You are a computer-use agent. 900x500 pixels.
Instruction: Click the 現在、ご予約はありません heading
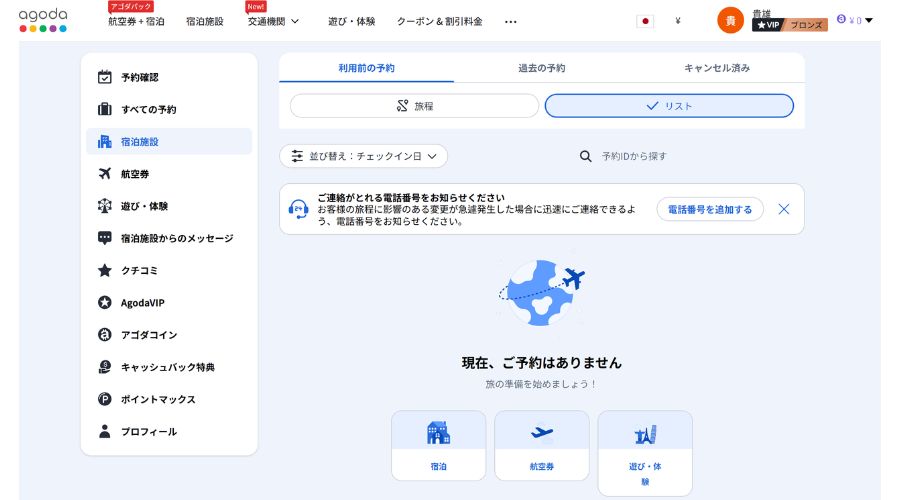click(542, 362)
